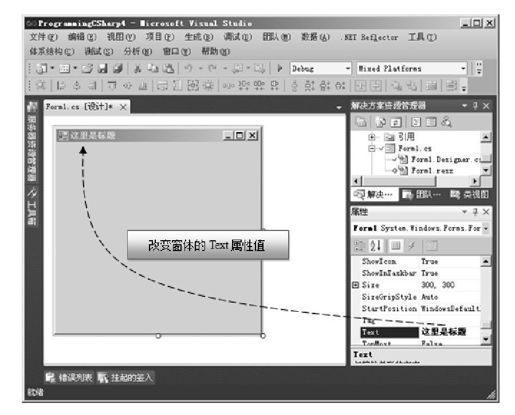Click the Copy toolbar icon
This screenshot has height=415, width=515.
click(153, 69)
